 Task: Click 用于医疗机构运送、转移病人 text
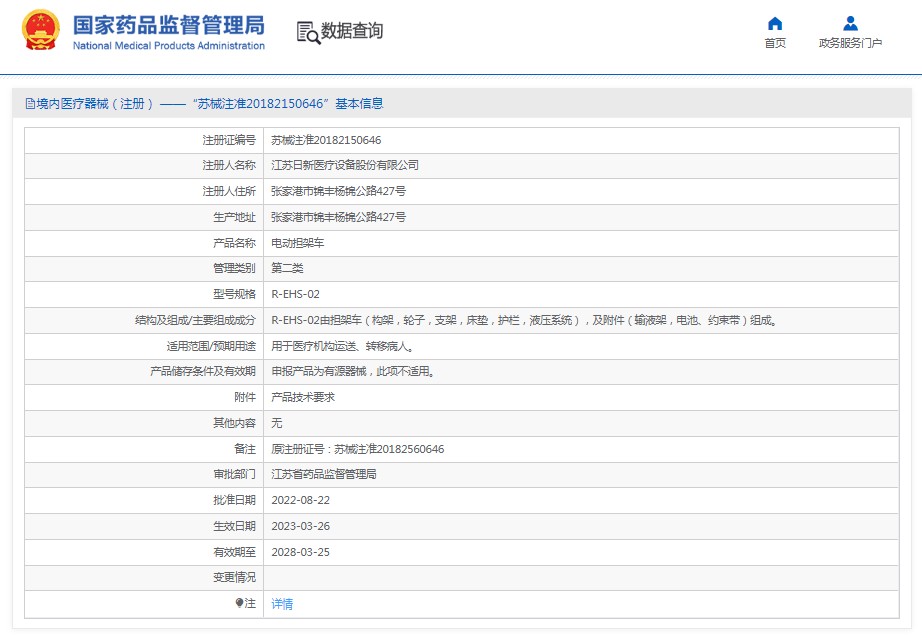[x=342, y=346]
